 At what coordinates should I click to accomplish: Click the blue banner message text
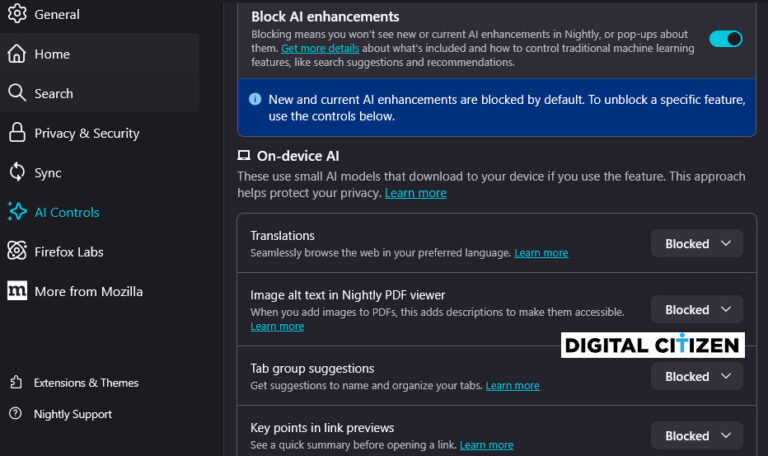tap(506, 108)
